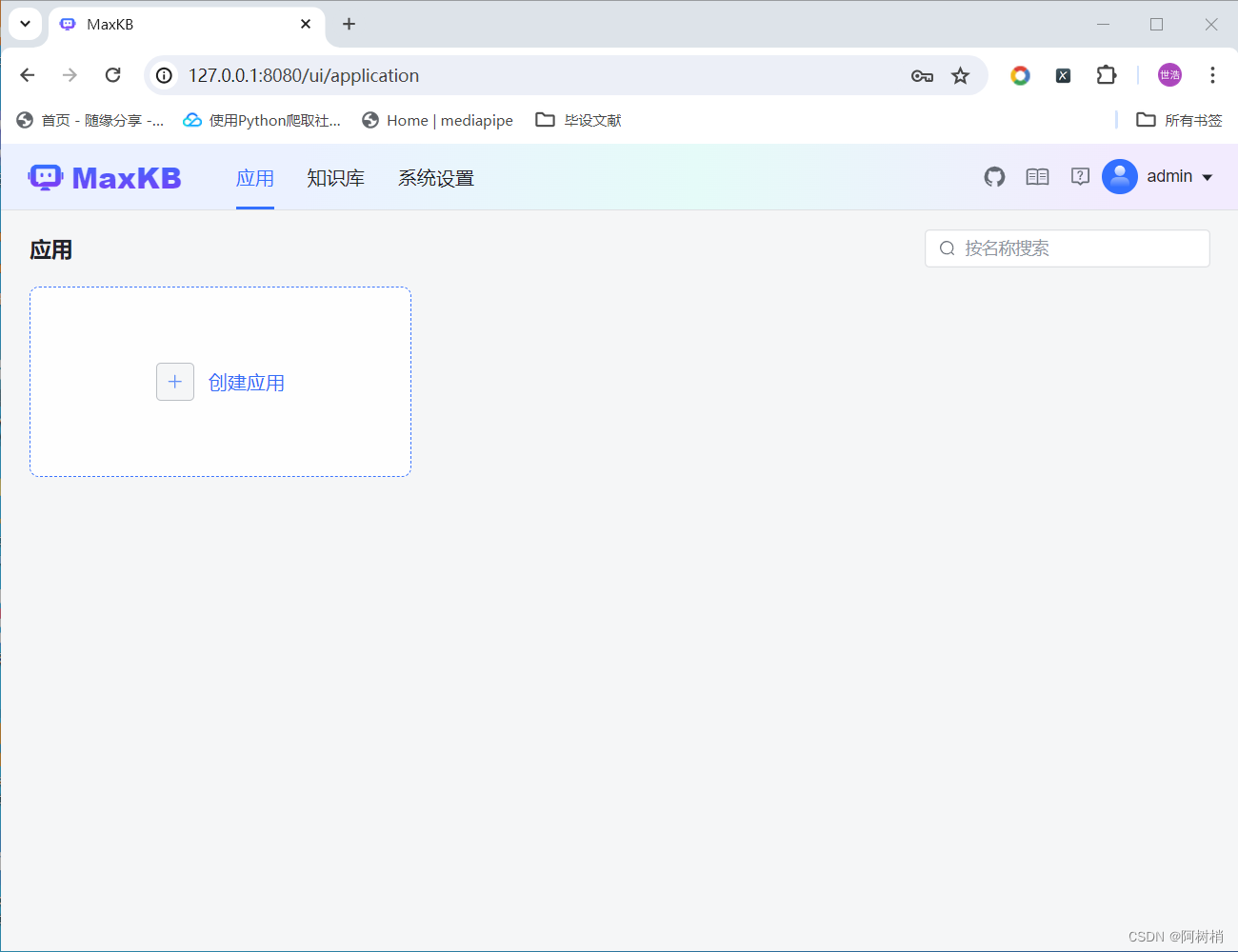Open the GitHub icon link in header
This screenshot has width=1238, height=952.
tap(994, 177)
